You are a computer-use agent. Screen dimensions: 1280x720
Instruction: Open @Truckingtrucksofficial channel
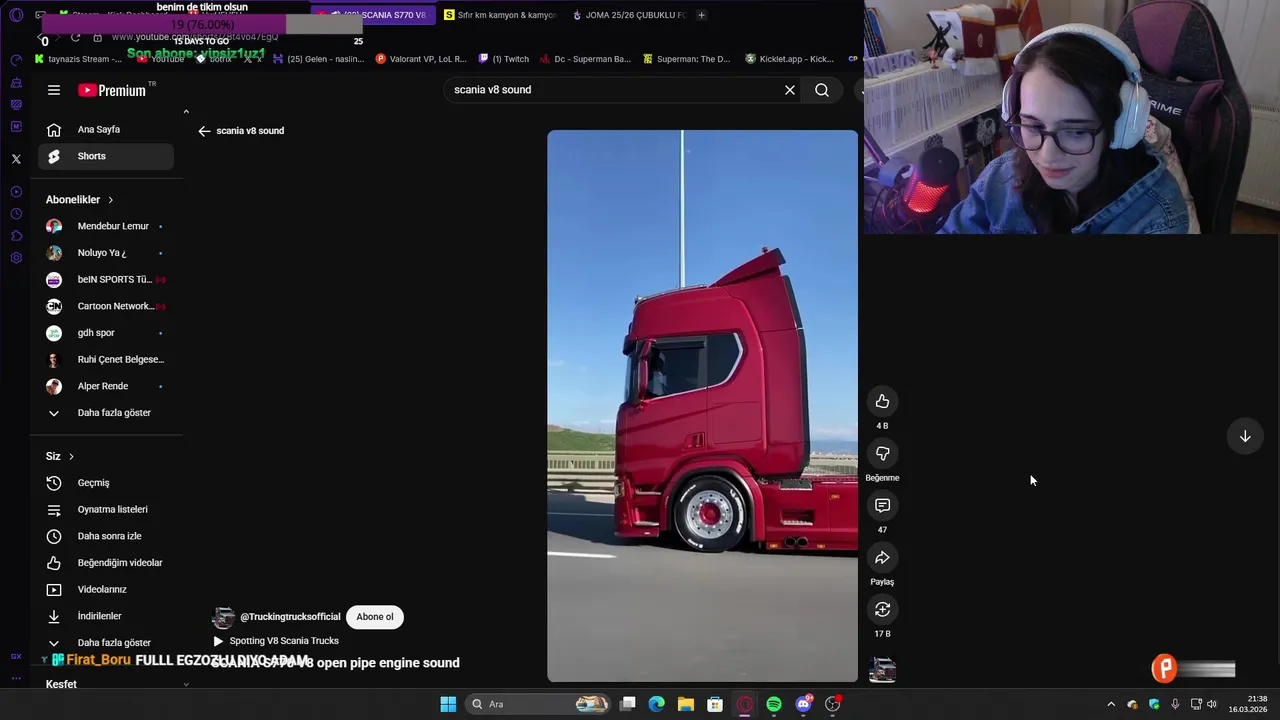[x=290, y=617]
